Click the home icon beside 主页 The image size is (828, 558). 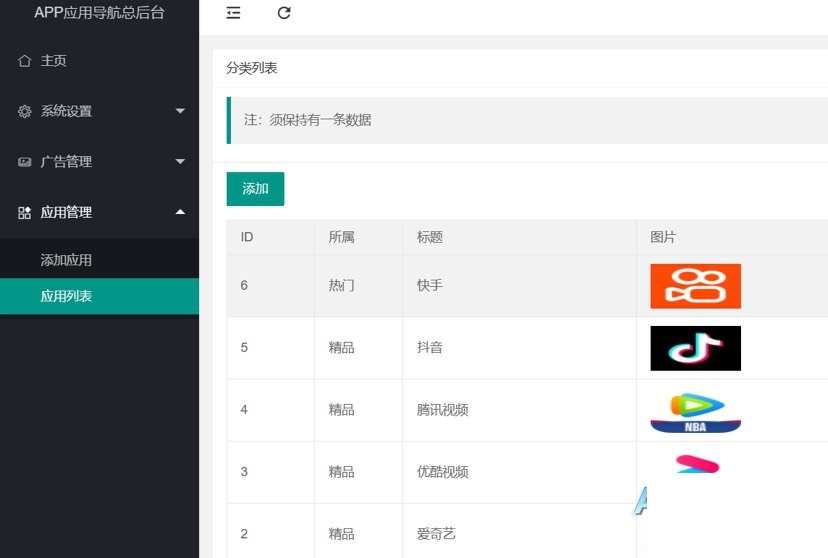pyautogui.click(x=24, y=61)
